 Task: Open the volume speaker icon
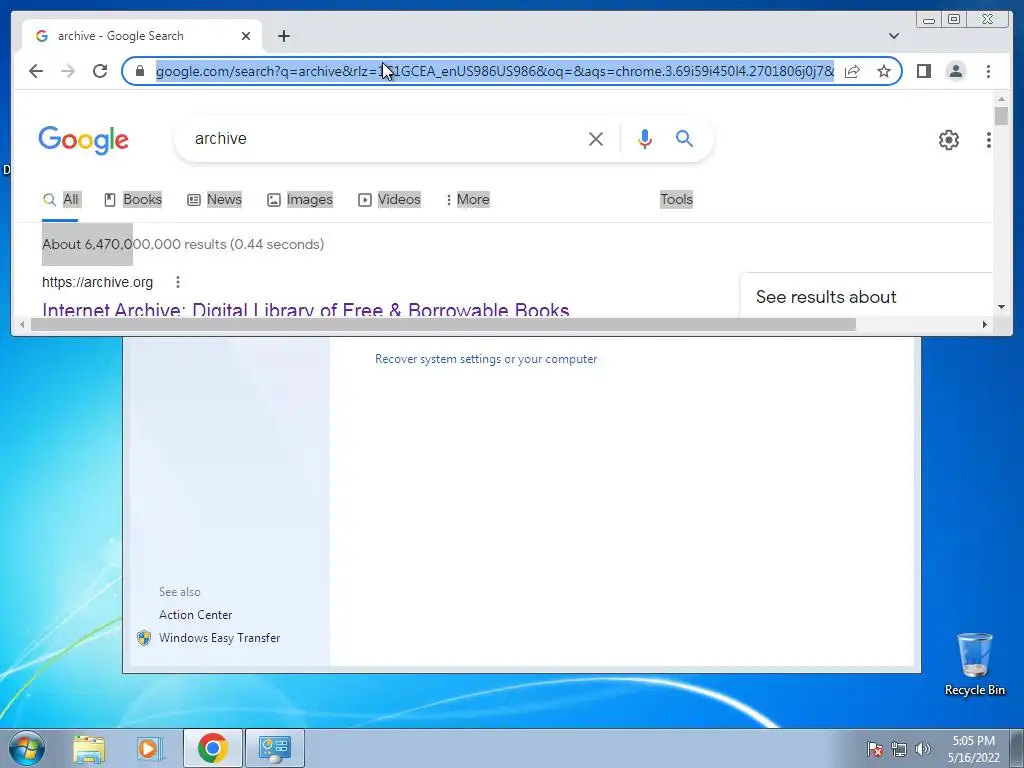pos(922,749)
